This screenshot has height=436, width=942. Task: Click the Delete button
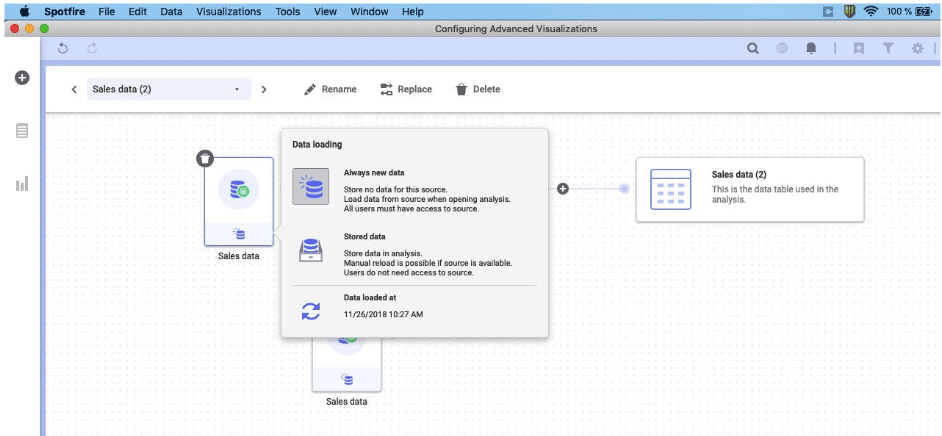[478, 89]
